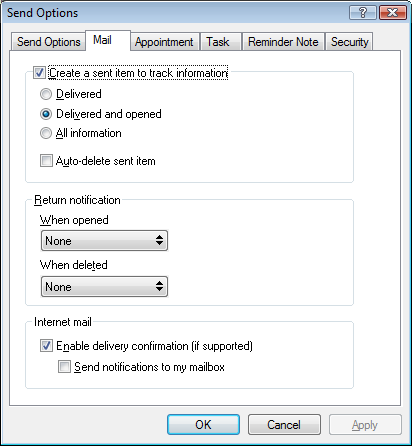Enable Auto-delete sent item checkbox
412x446 pixels.
tap(46, 161)
